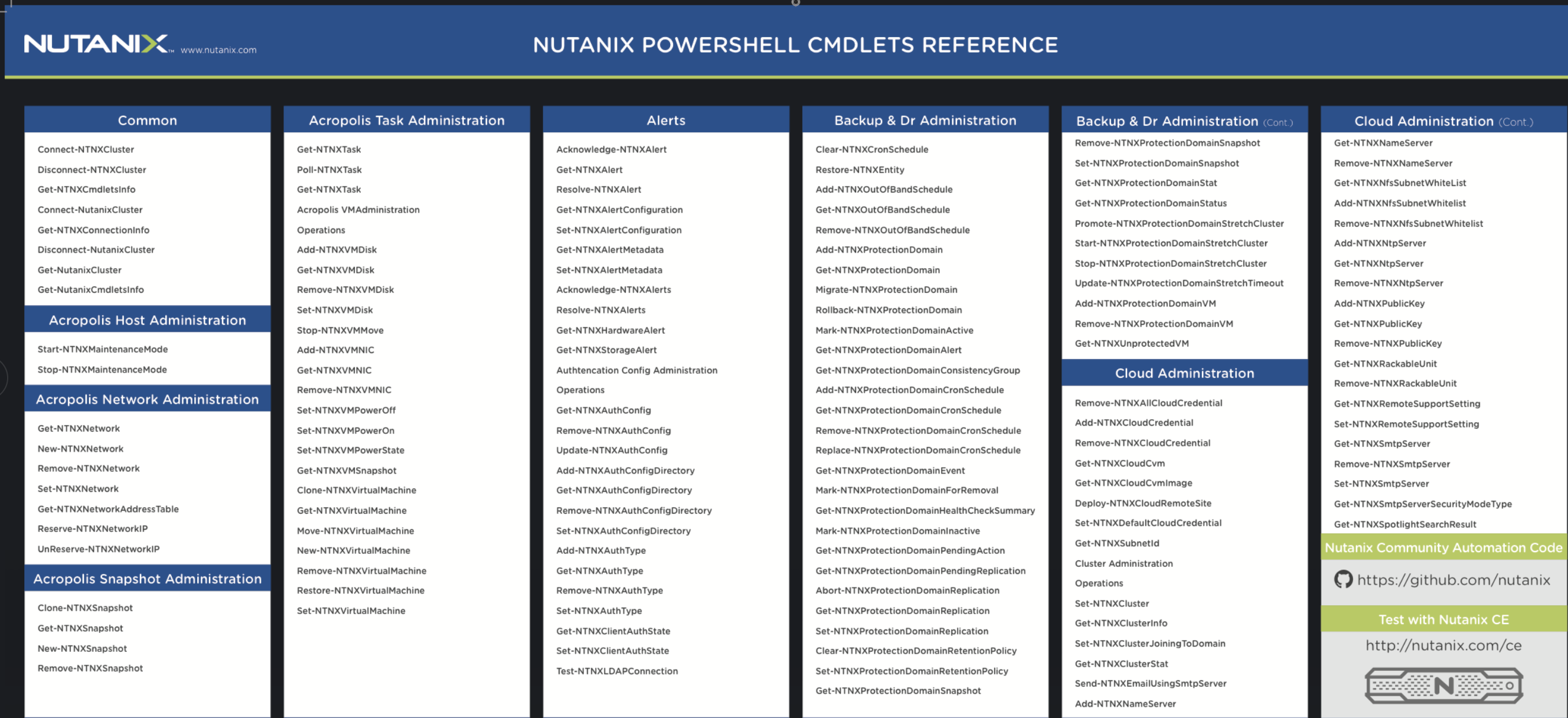The width and height of the screenshot is (1568, 718).
Task: Select Remove-NTNXSnapshot text
Action: click(90, 668)
